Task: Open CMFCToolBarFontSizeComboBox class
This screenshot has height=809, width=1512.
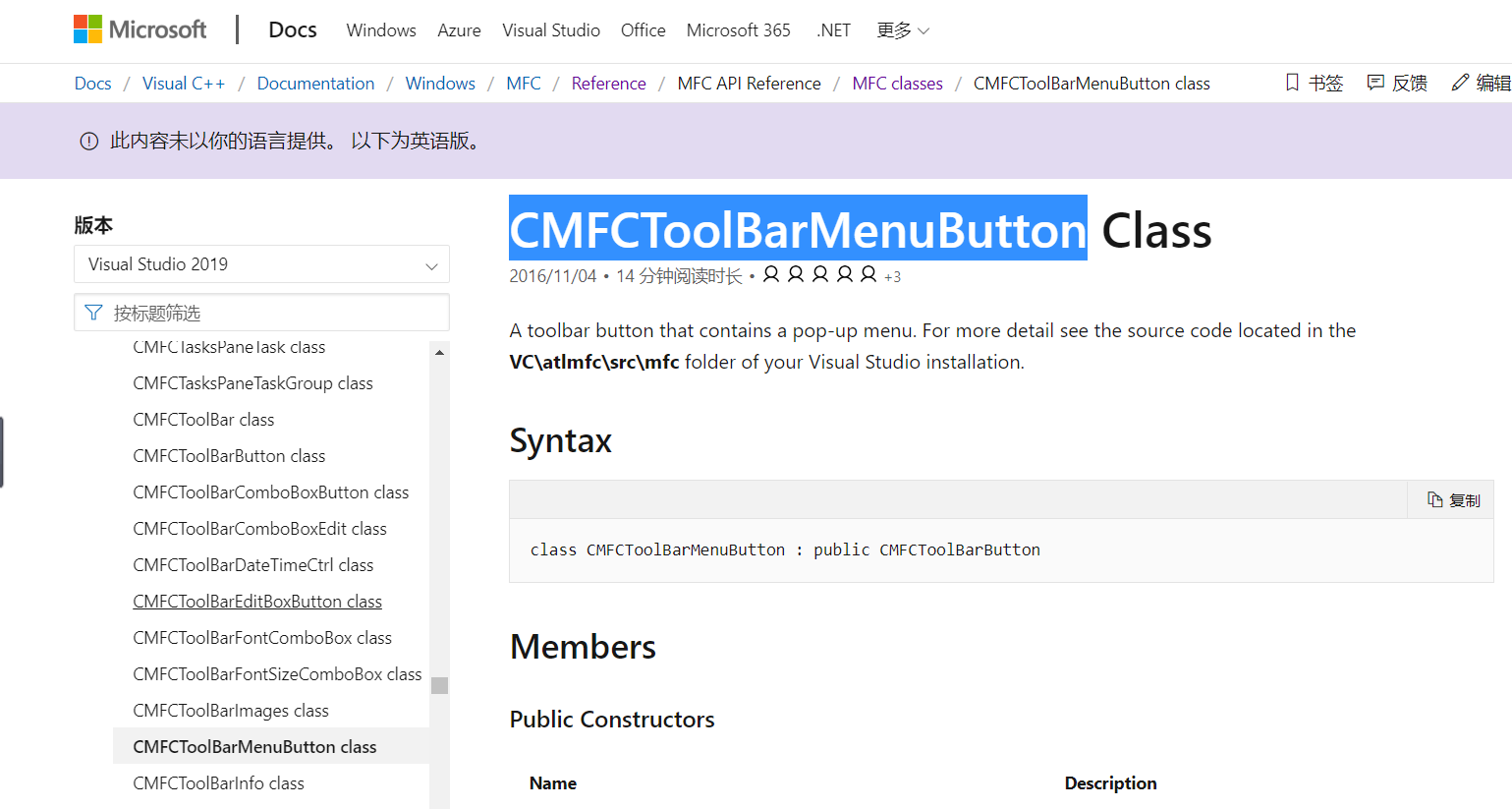Action: (x=277, y=674)
